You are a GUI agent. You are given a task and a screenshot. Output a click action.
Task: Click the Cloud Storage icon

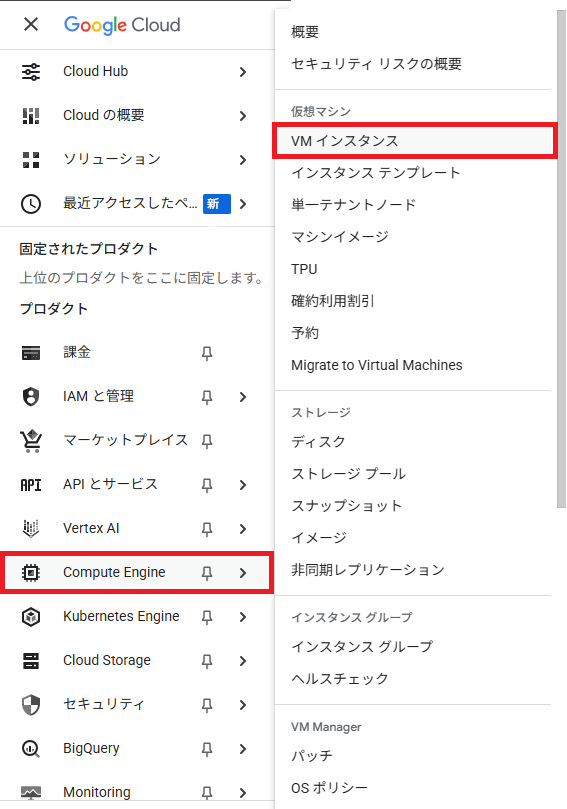[x=31, y=660]
